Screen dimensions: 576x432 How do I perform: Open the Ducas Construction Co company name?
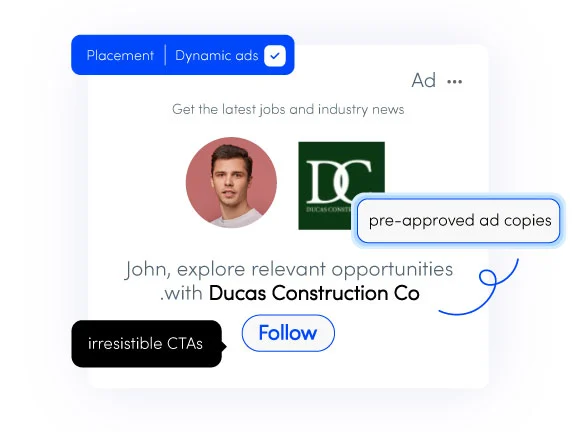(314, 293)
